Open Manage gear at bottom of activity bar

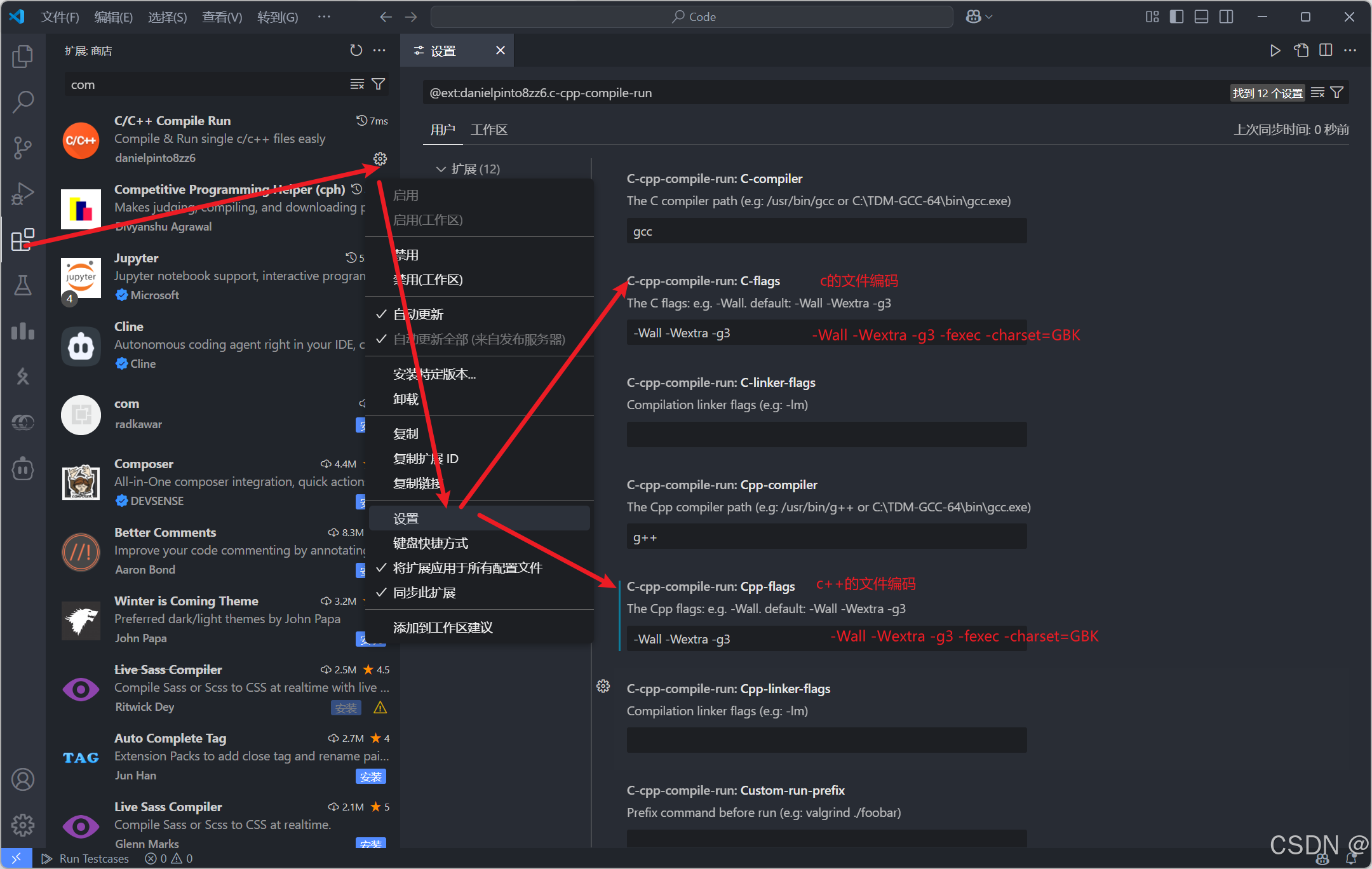tap(23, 825)
